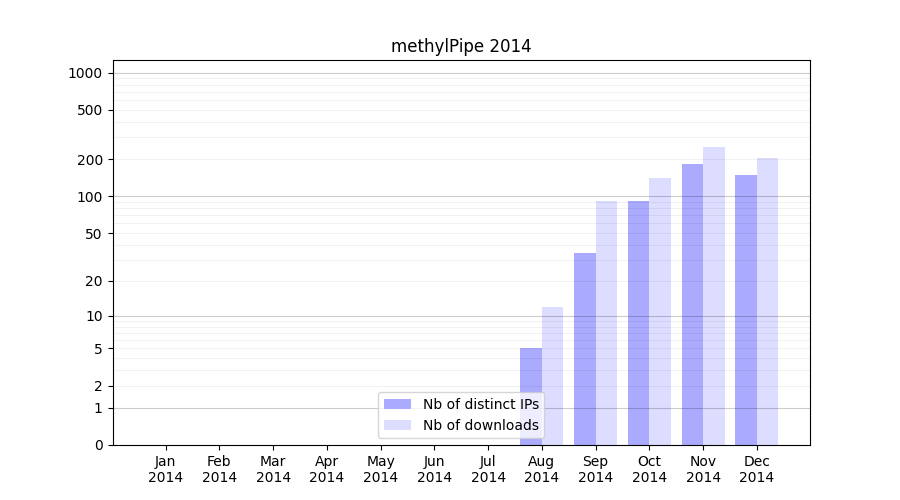Click the 'Nb of distinct IPs' legend swatch

tap(397, 404)
